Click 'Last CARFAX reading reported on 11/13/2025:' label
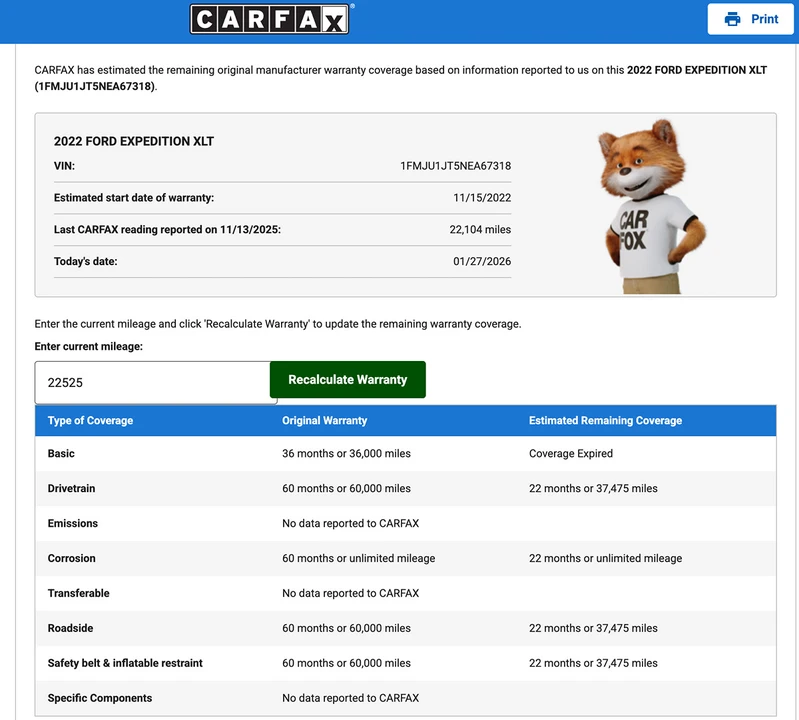This screenshot has width=799, height=720. click(167, 230)
